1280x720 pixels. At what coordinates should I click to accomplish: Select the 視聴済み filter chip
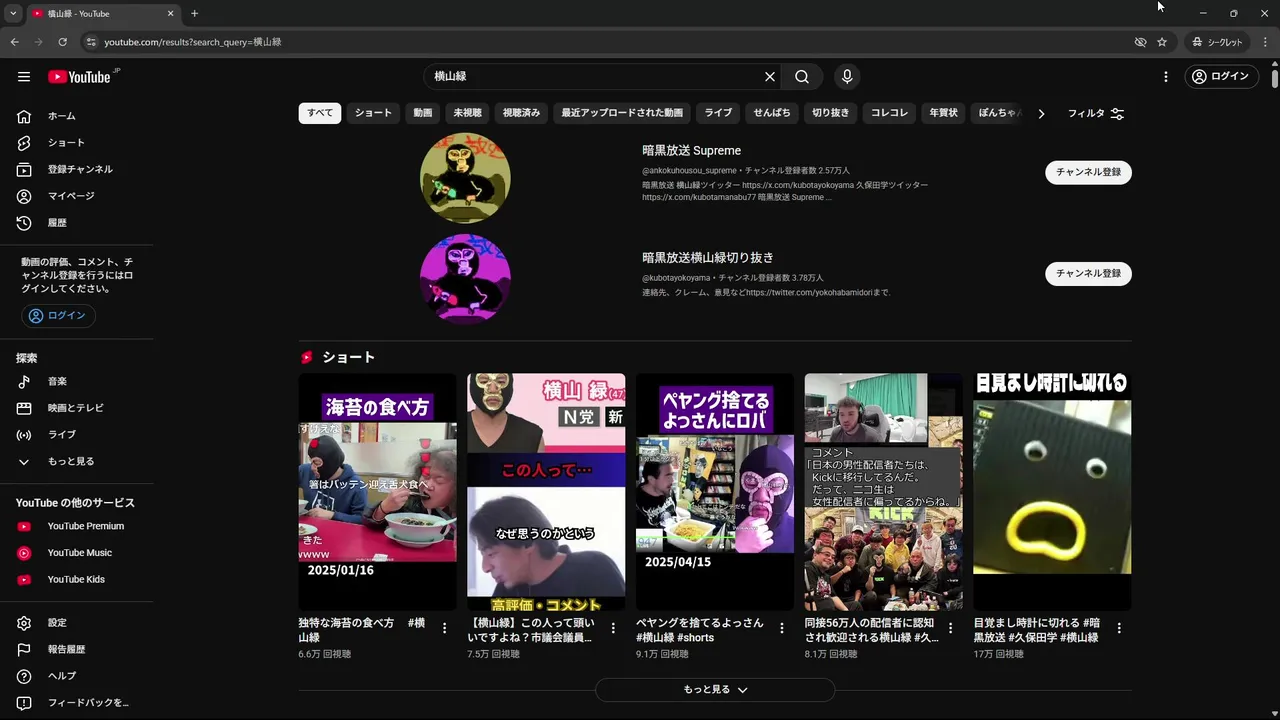(x=521, y=113)
